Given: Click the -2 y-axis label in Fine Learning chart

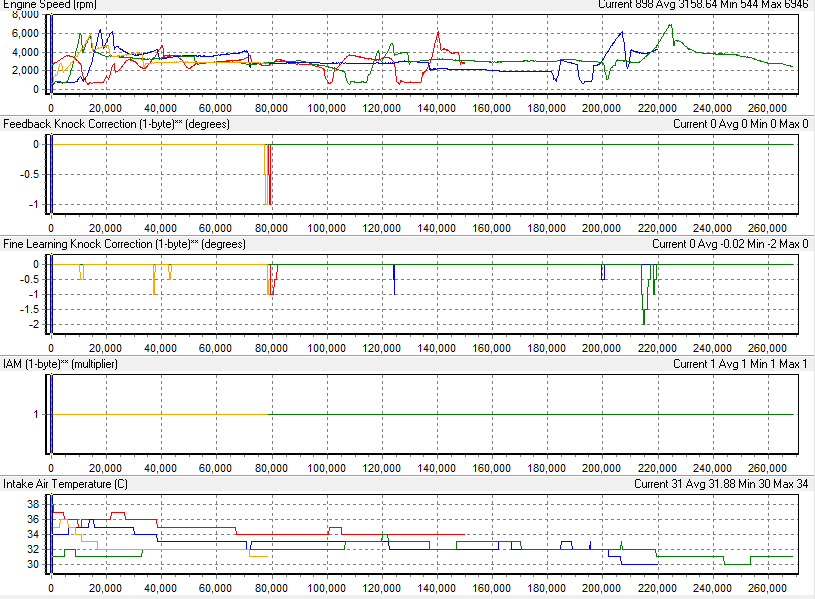Looking at the screenshot, I should point(34,325).
